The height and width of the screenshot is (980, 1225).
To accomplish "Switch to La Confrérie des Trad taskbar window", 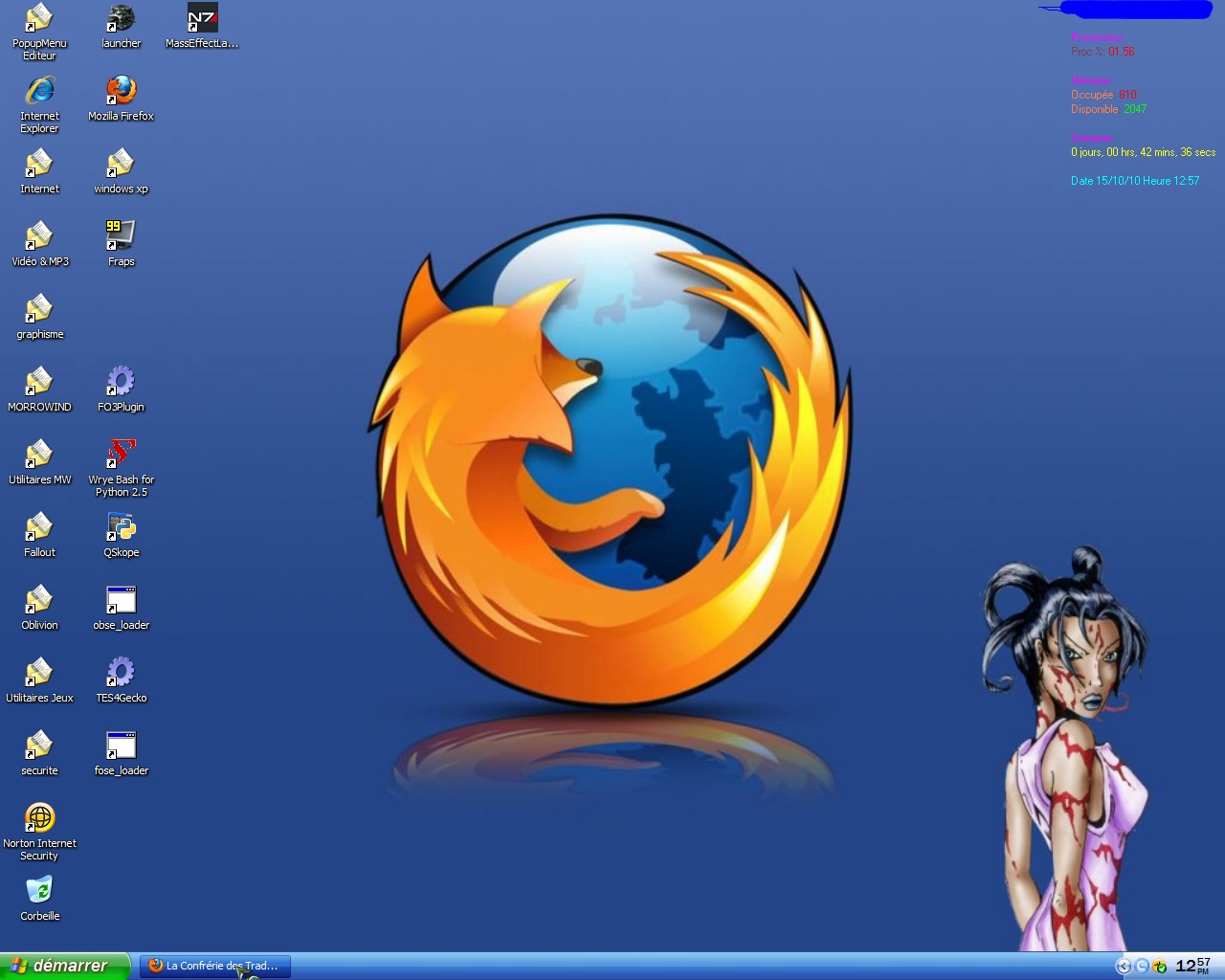I will click(215, 966).
